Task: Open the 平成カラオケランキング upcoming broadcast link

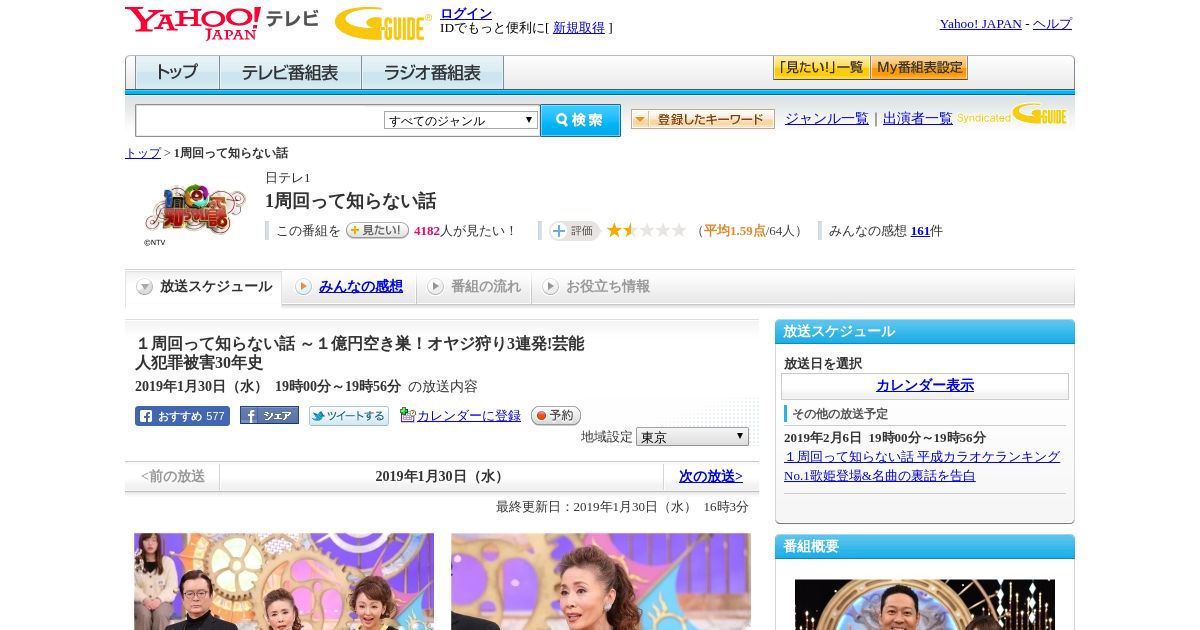Action: point(922,466)
